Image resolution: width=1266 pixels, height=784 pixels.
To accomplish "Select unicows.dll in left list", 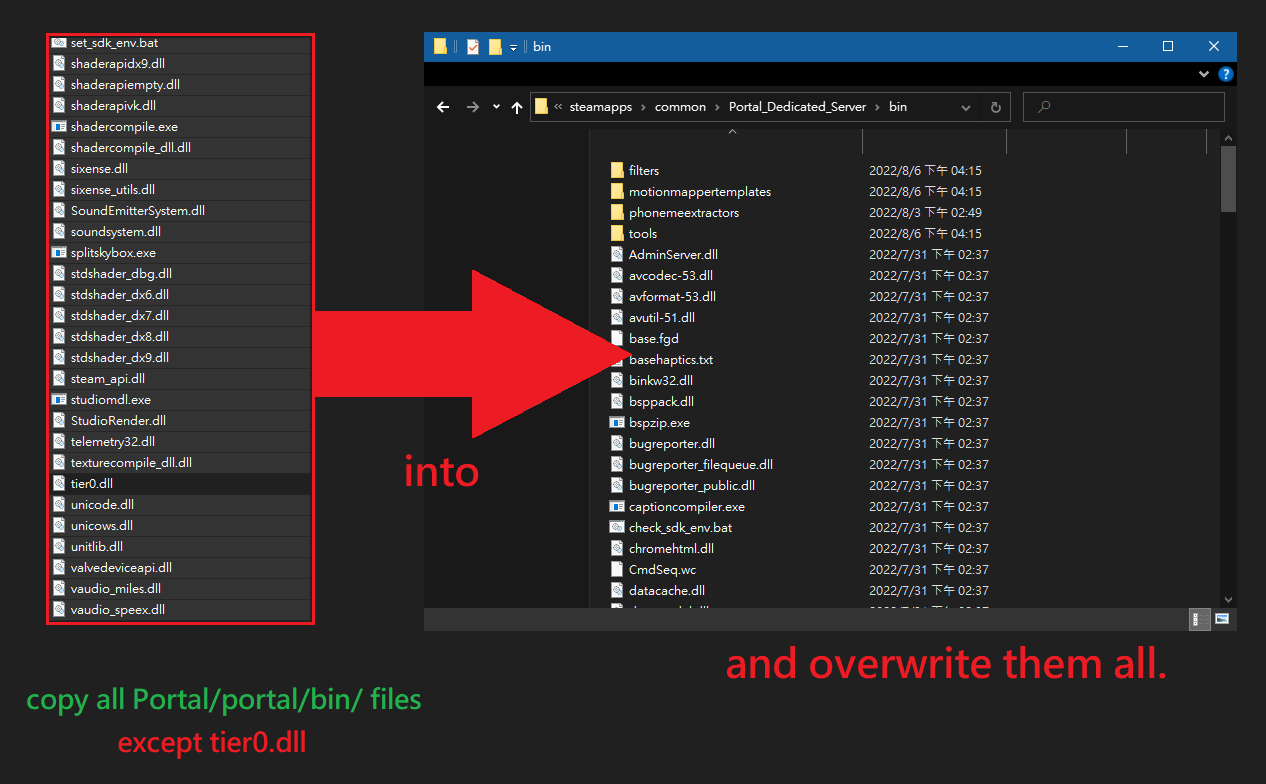I will (180, 525).
